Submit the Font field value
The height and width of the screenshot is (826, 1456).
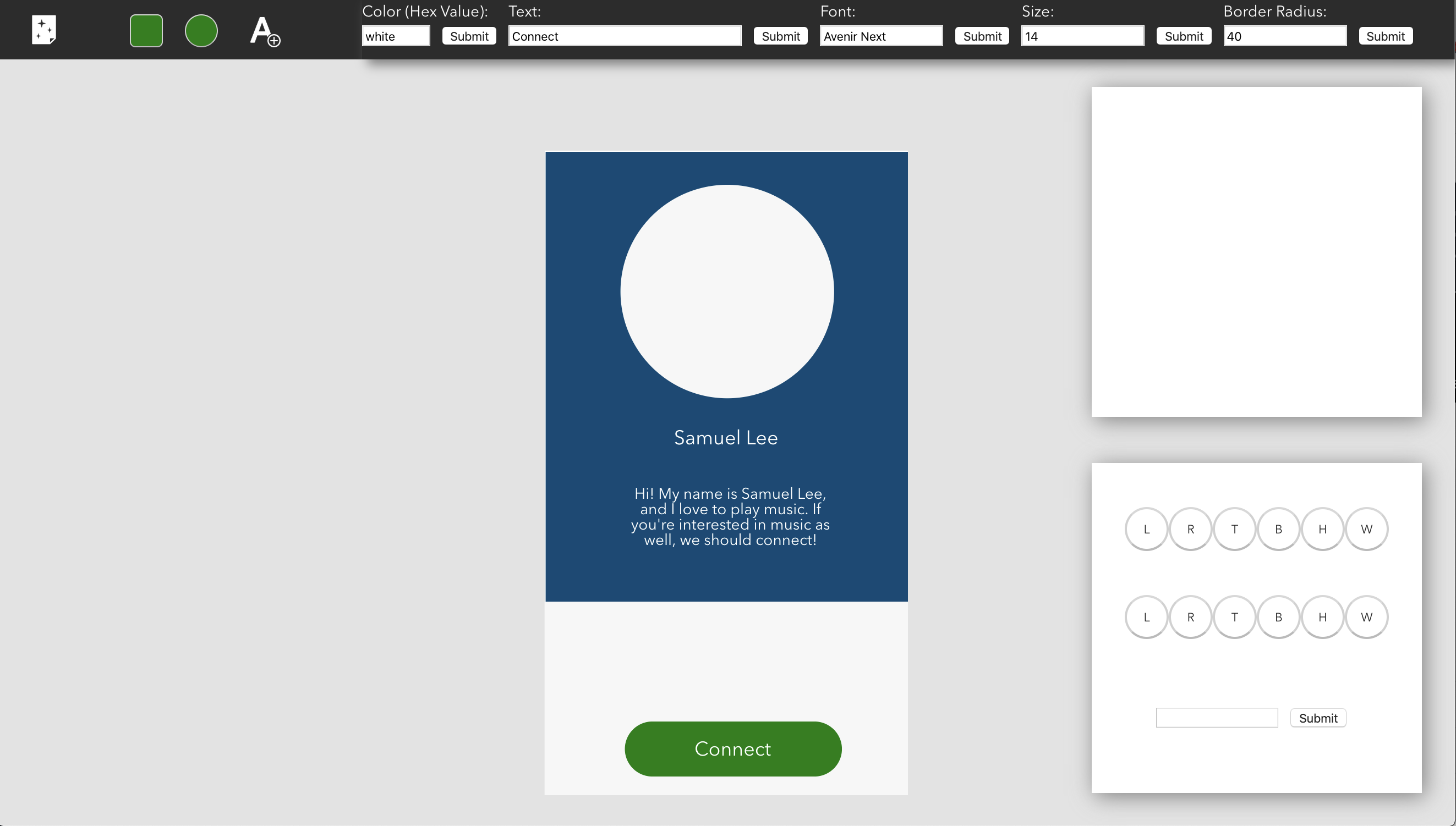(982, 36)
